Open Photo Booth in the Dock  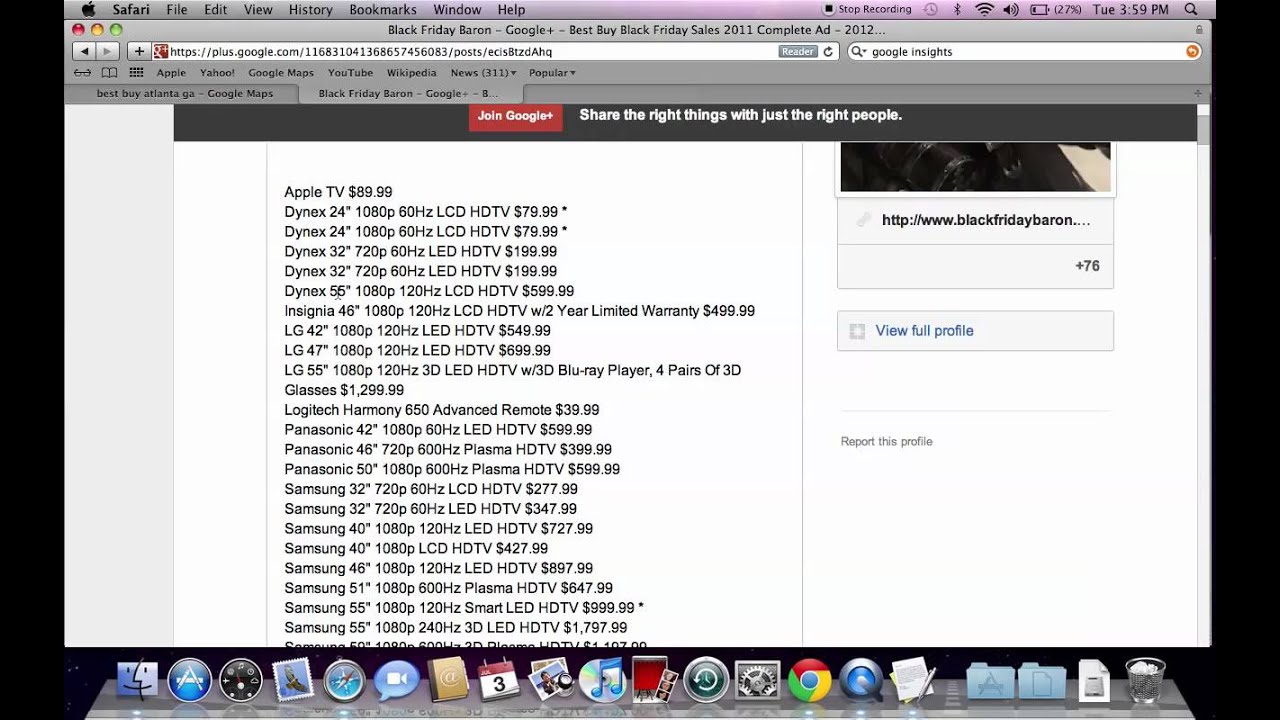click(654, 682)
